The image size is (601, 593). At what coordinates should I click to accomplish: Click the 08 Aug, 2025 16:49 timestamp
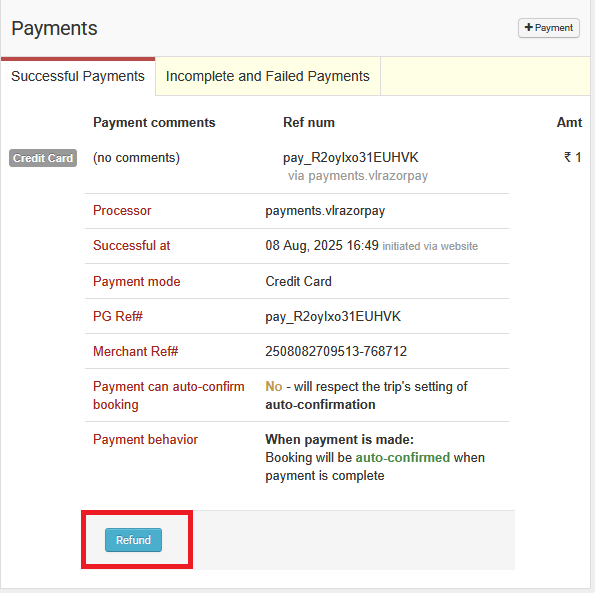(321, 246)
